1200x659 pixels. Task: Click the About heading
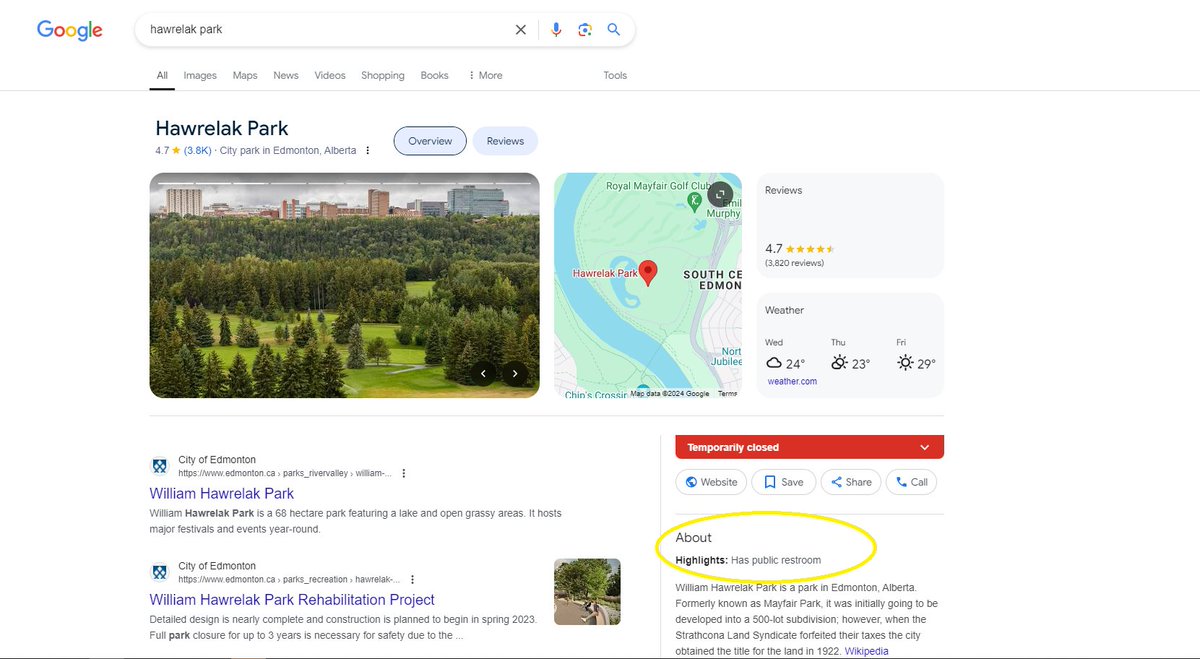tap(694, 538)
